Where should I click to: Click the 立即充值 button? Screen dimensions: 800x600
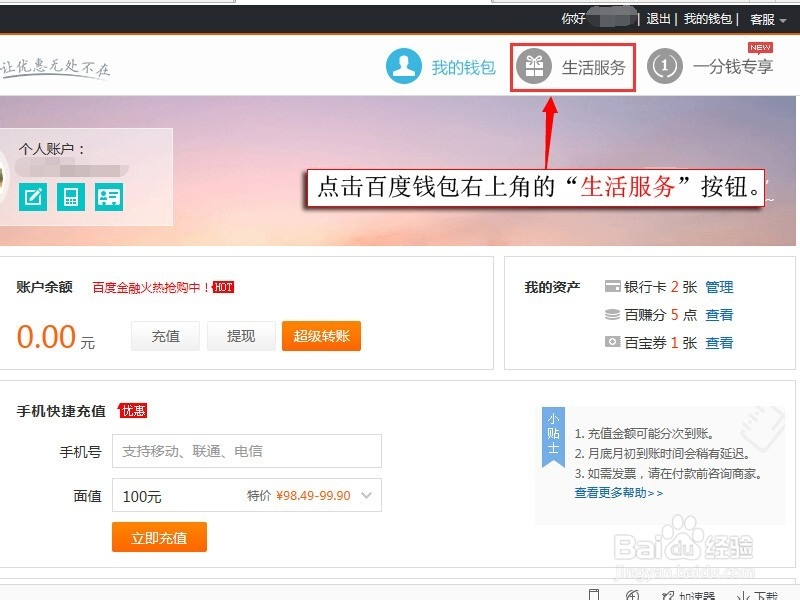click(159, 537)
